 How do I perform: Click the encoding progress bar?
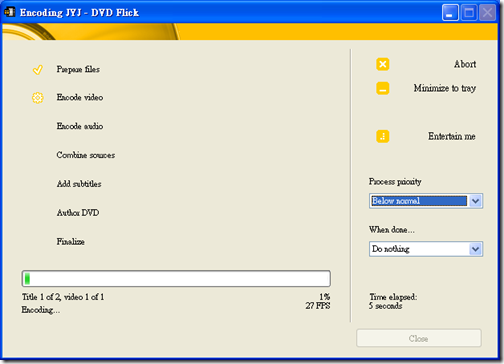click(x=176, y=279)
